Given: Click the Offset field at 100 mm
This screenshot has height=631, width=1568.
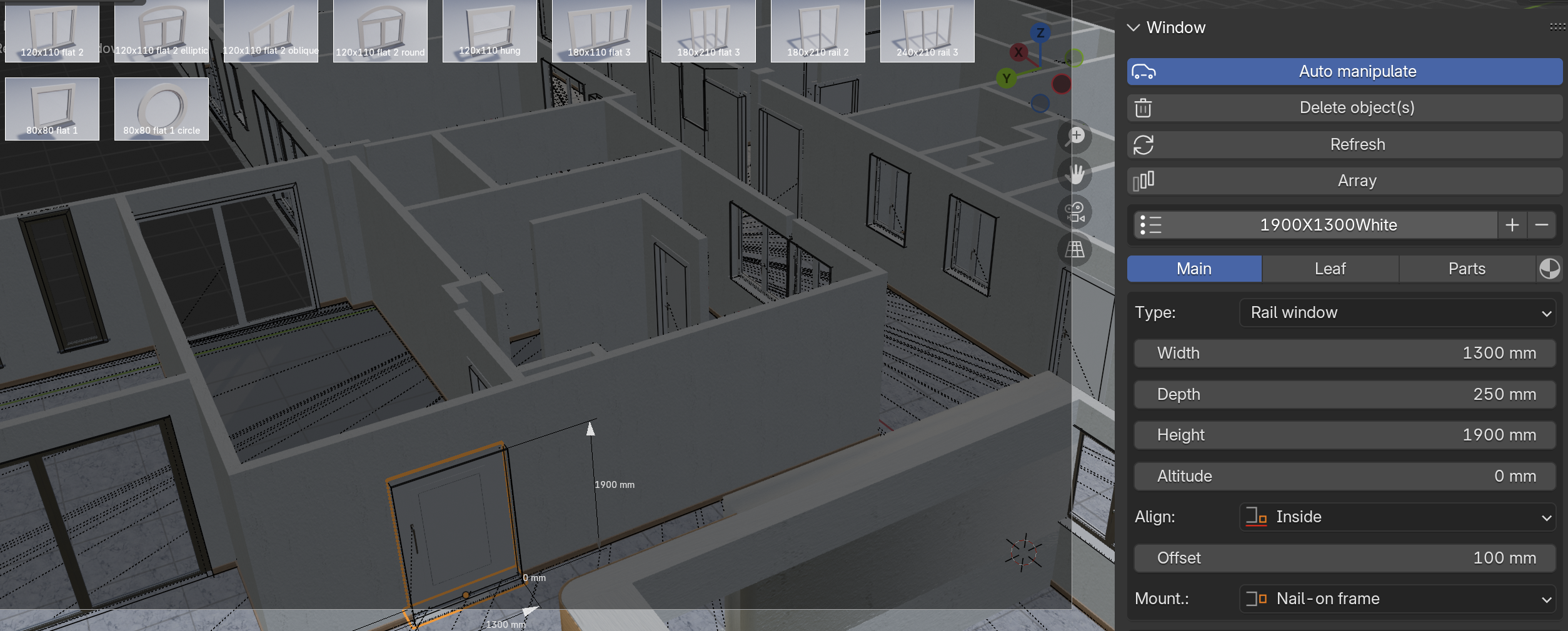Looking at the screenshot, I should [x=1345, y=558].
